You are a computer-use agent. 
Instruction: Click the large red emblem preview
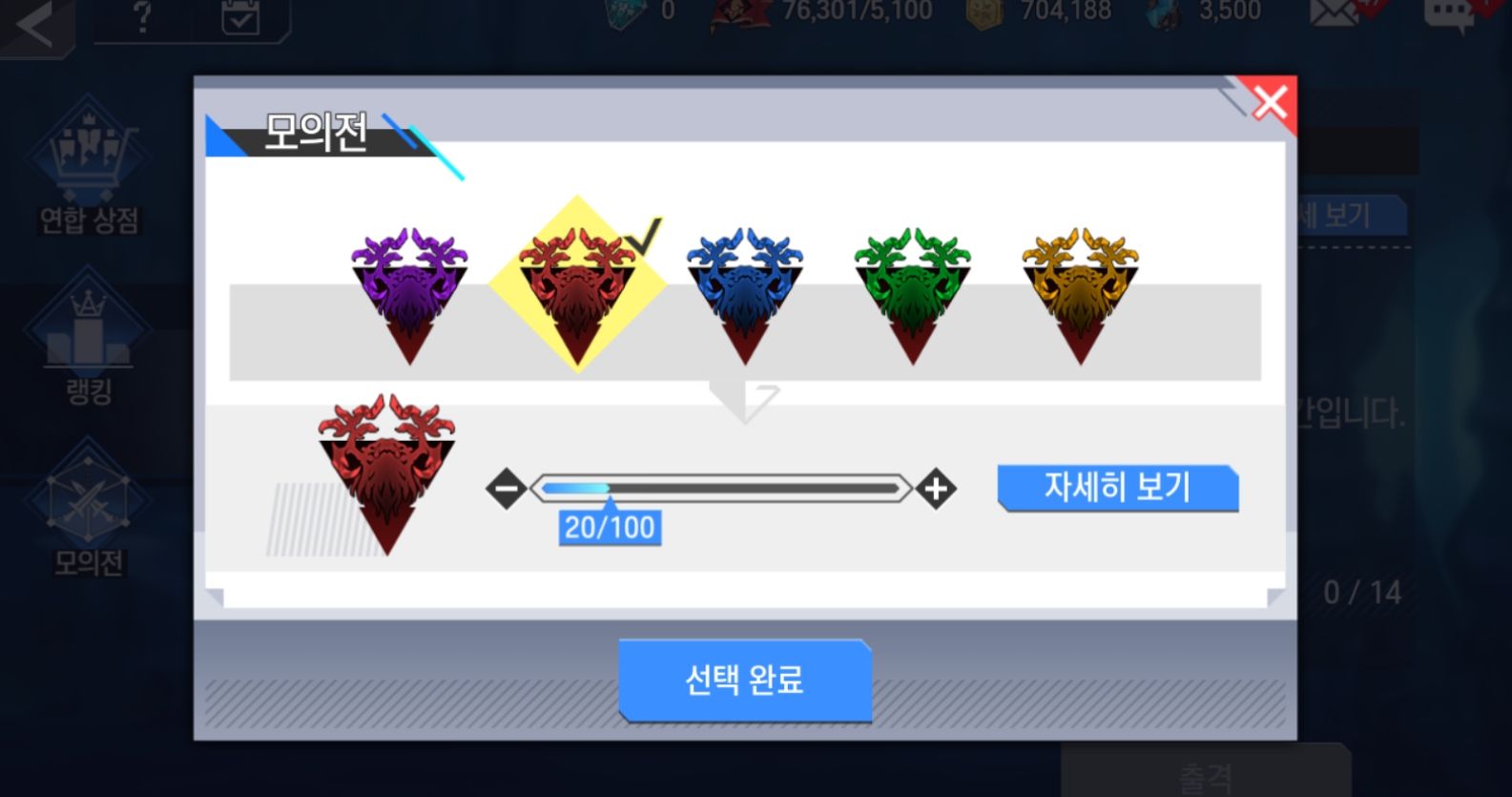tap(386, 473)
